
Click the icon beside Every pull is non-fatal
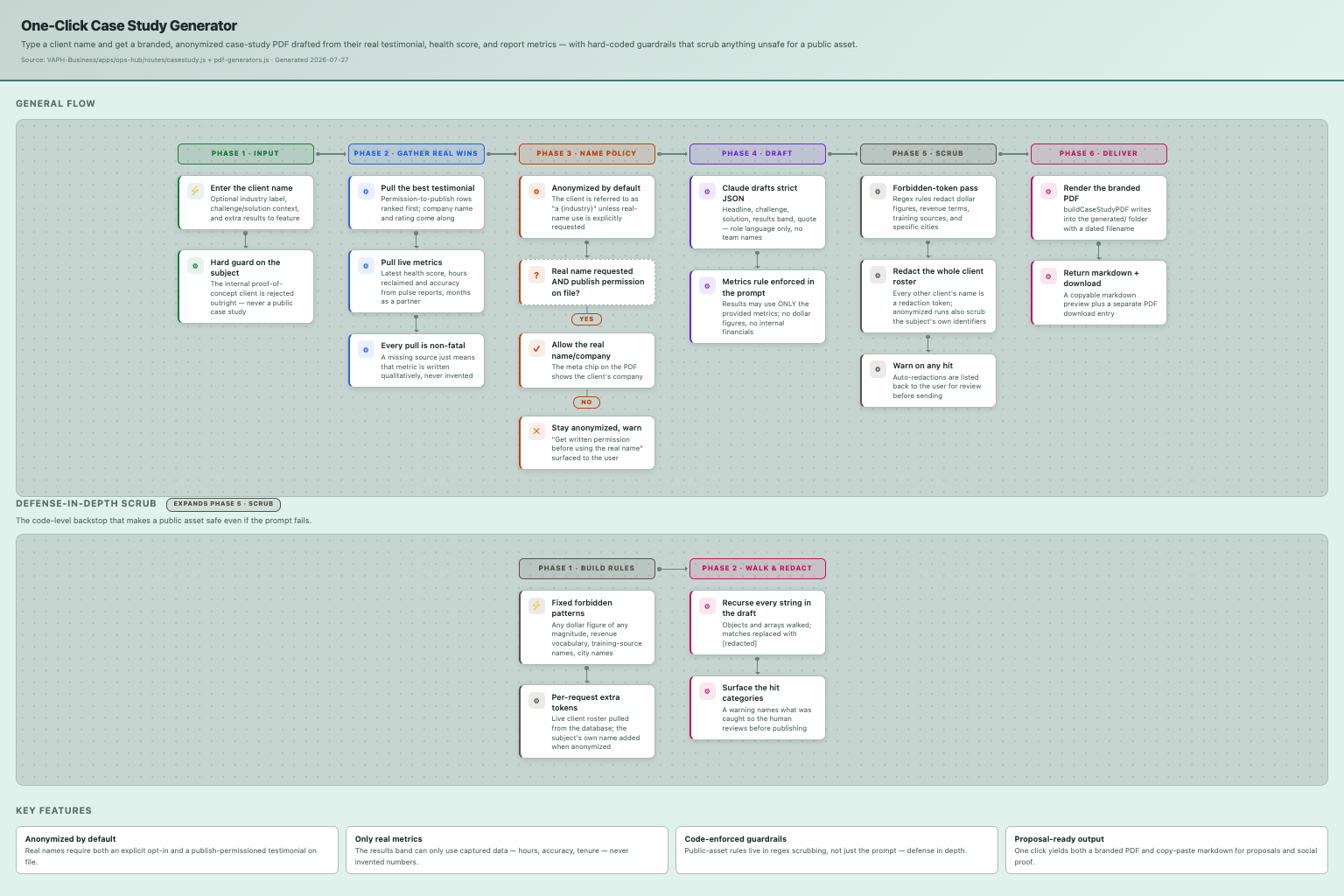(x=366, y=349)
